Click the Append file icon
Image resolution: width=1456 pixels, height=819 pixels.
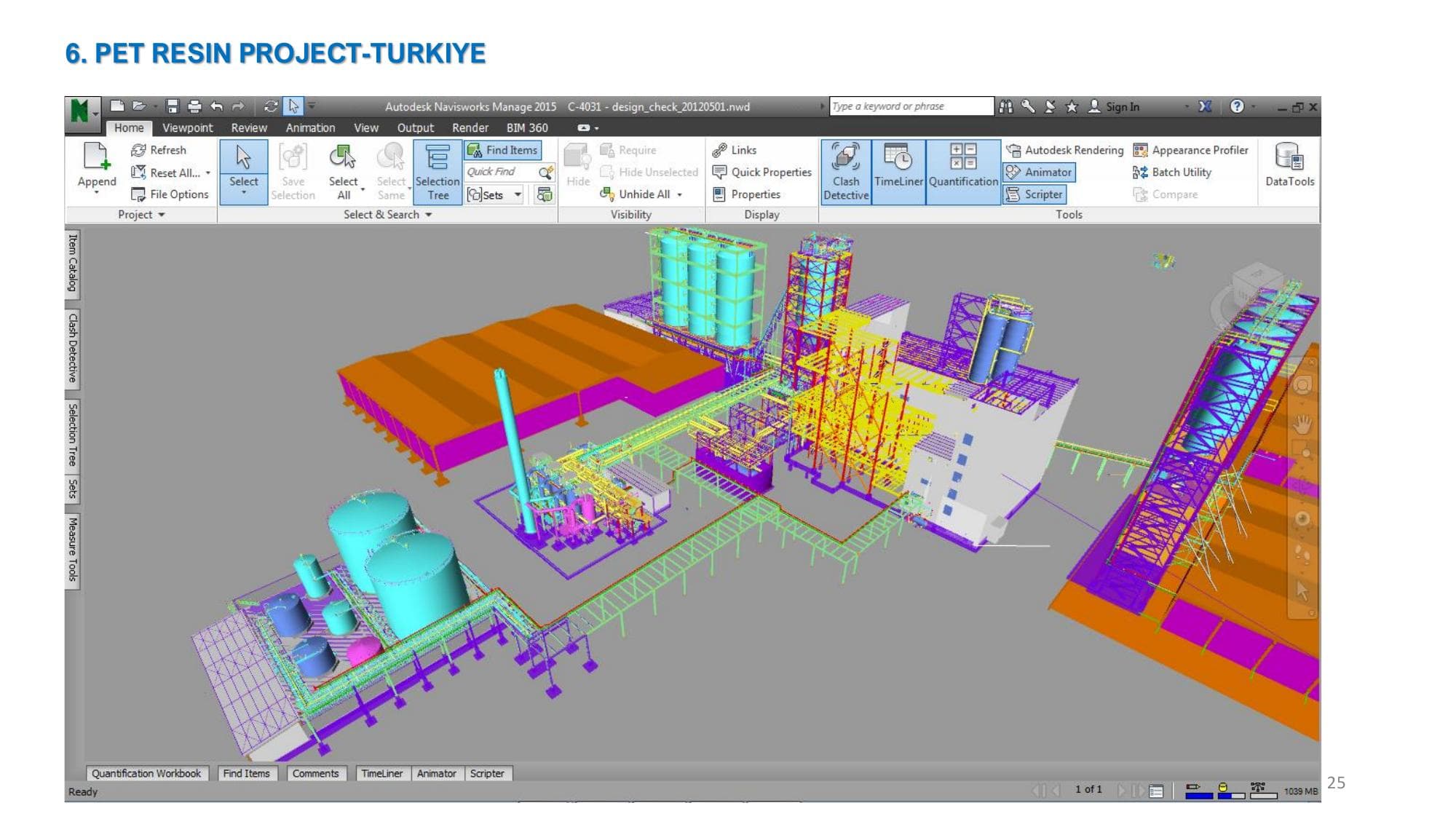point(96,157)
